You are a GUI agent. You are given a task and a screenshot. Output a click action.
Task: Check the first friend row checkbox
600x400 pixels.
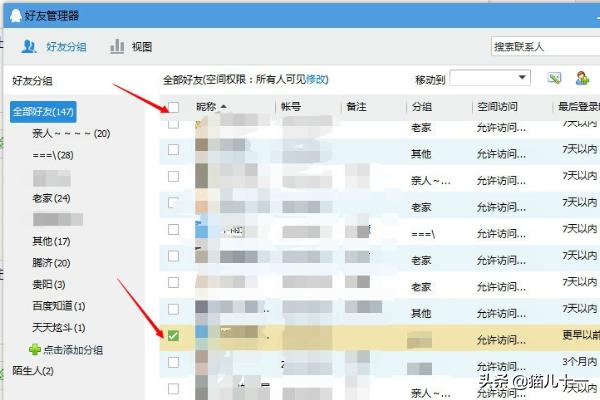click(x=173, y=124)
